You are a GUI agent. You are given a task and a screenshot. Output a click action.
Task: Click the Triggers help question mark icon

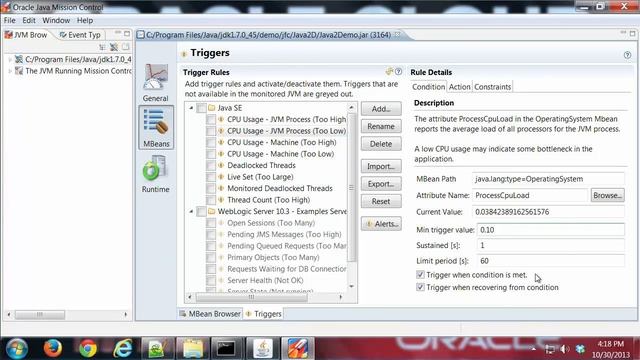tap(627, 55)
